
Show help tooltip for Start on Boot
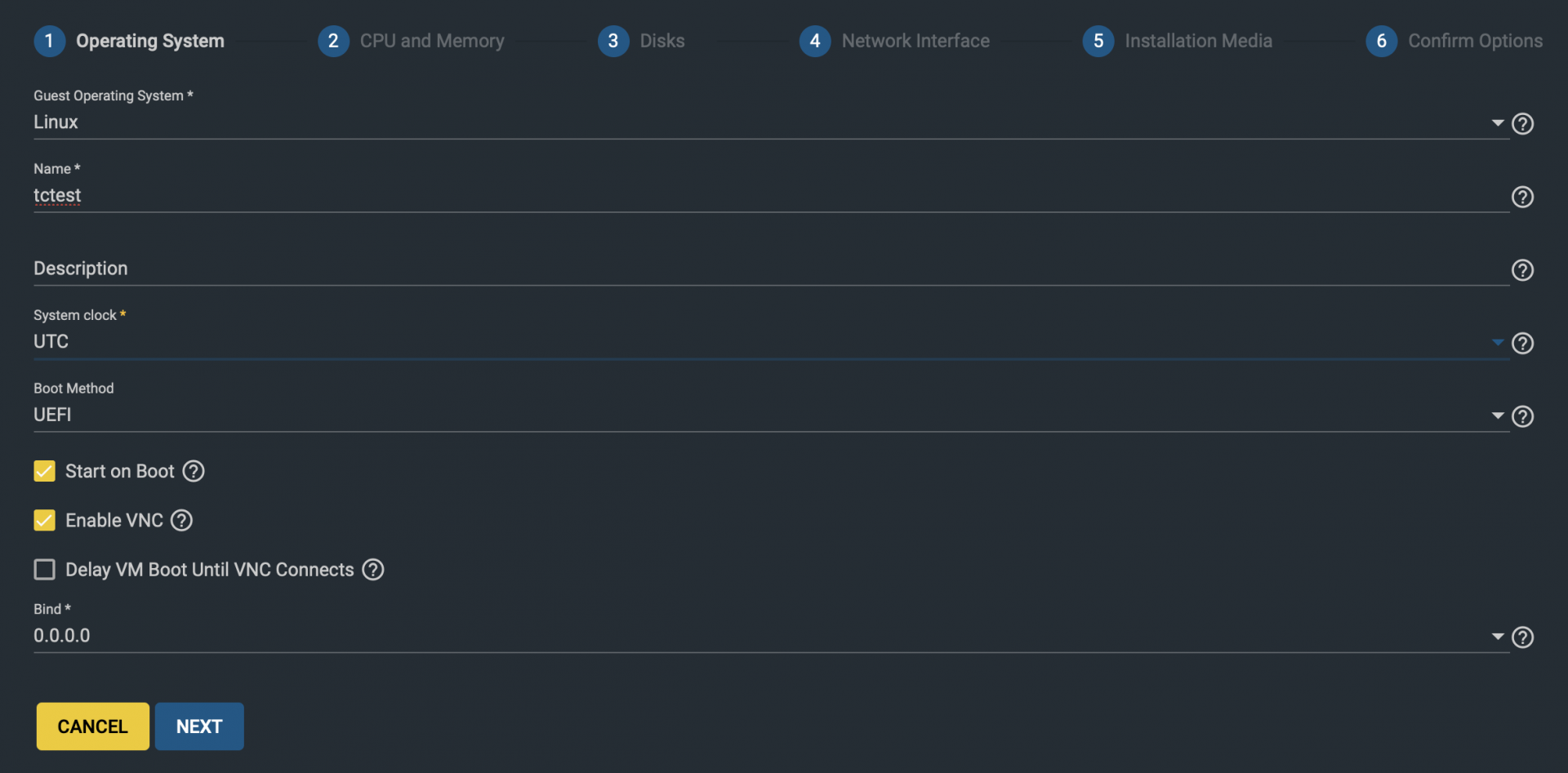click(194, 471)
